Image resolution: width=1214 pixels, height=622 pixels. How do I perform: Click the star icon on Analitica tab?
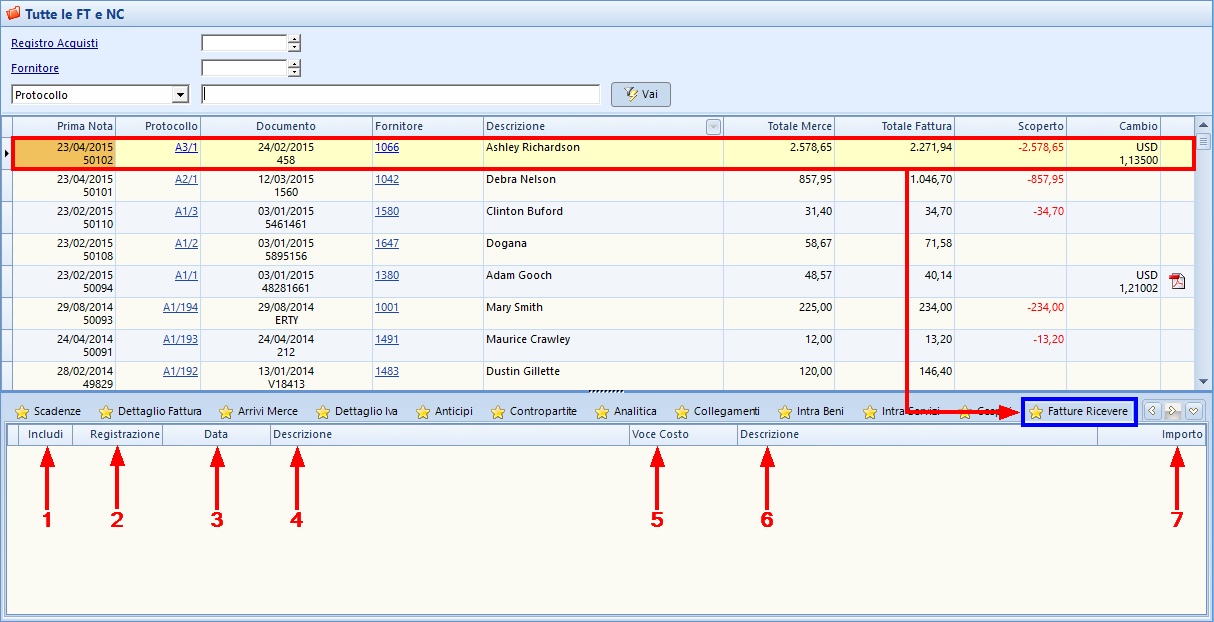click(x=602, y=412)
